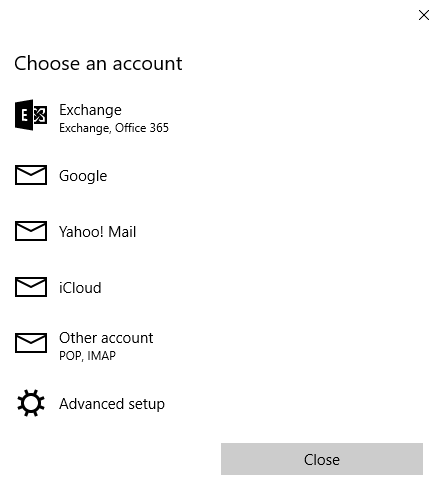Click the envelope icon beside iCloud
The image size is (439, 486).
tap(31, 287)
